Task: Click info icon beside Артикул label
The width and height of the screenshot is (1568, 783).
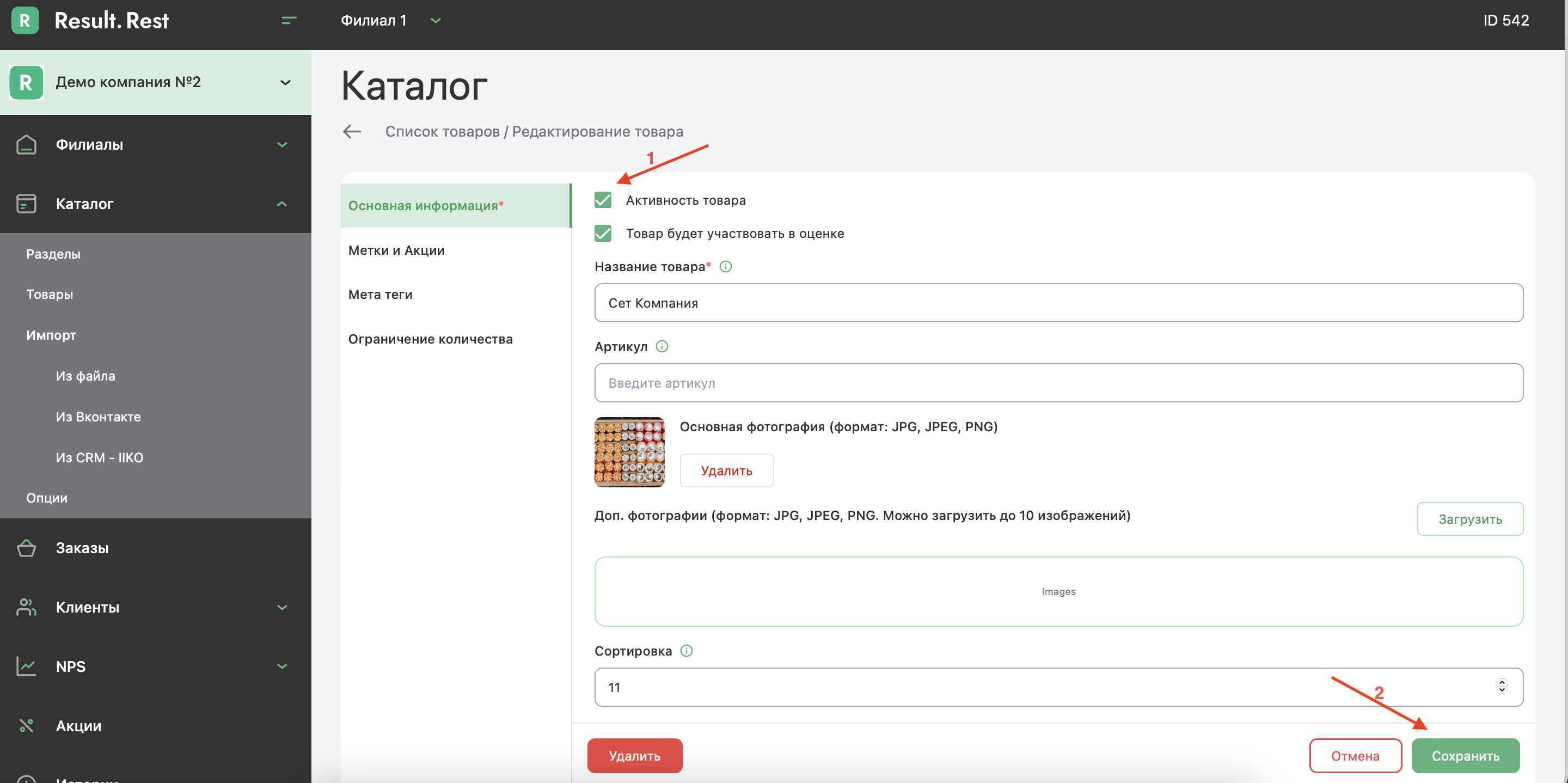Action: [x=661, y=346]
